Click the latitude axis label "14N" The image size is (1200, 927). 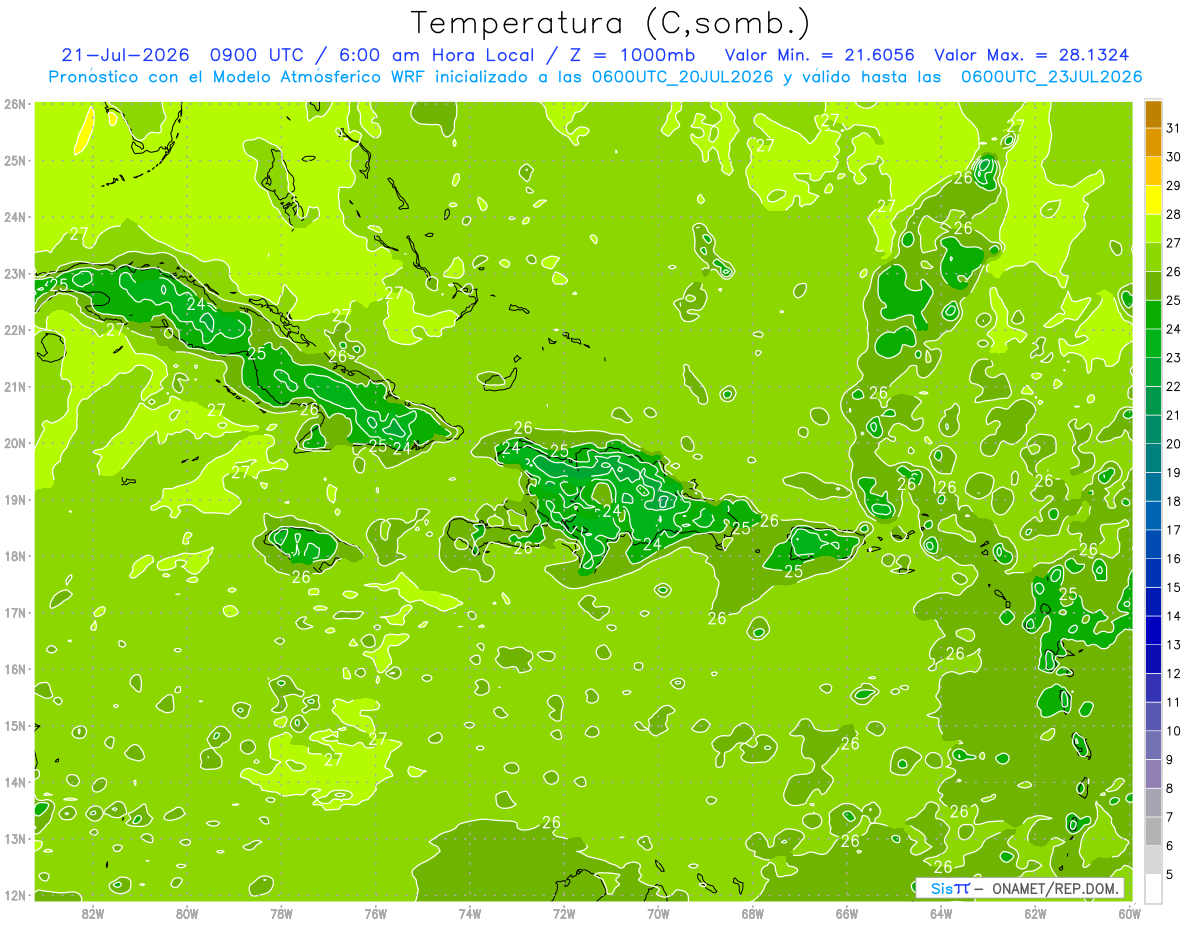pos(15,781)
